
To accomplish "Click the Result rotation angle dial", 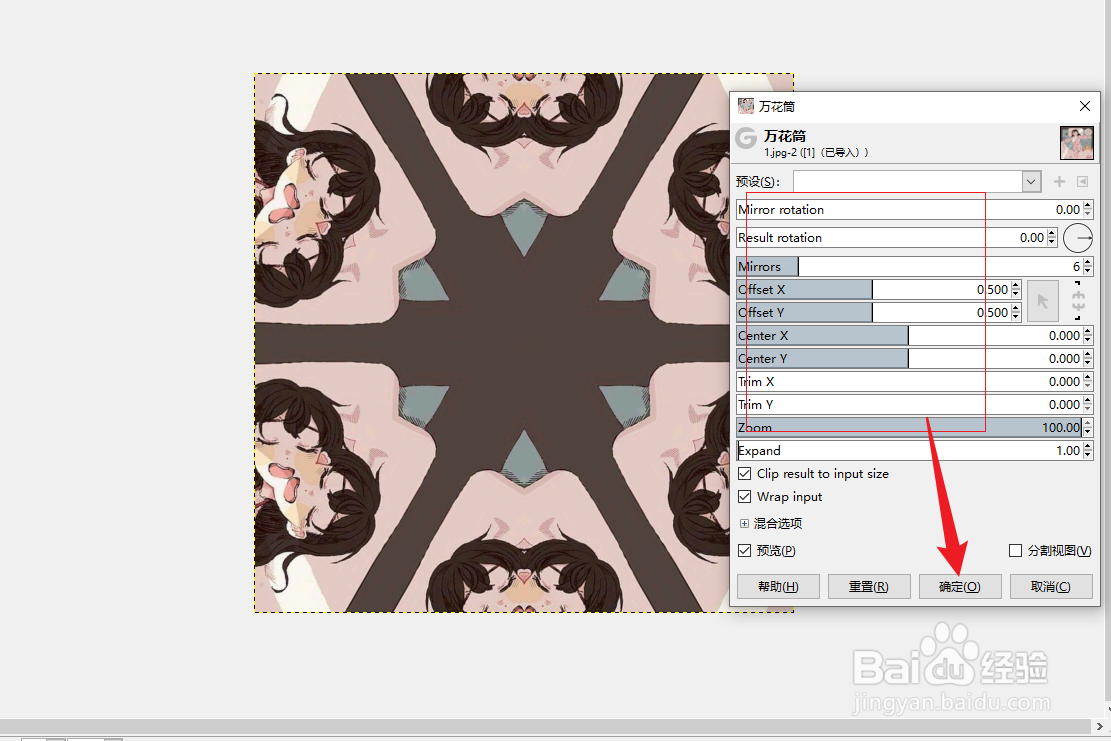I will click(1078, 238).
